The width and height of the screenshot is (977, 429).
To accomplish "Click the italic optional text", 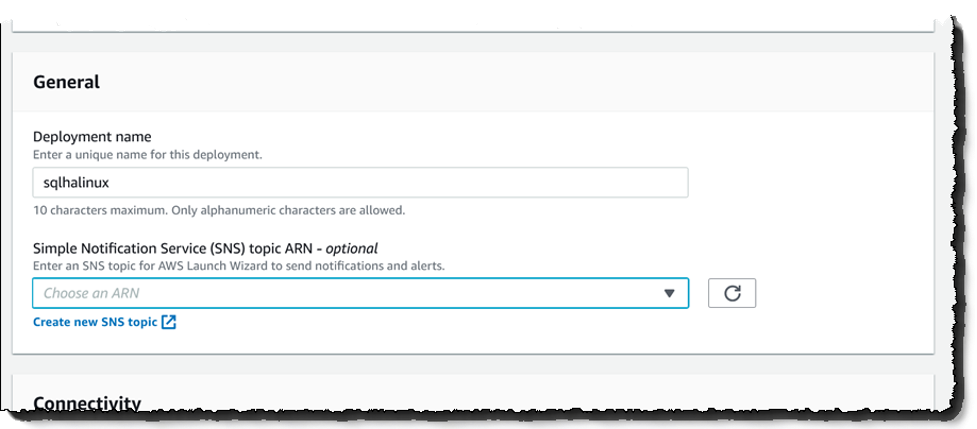I will [x=351, y=248].
